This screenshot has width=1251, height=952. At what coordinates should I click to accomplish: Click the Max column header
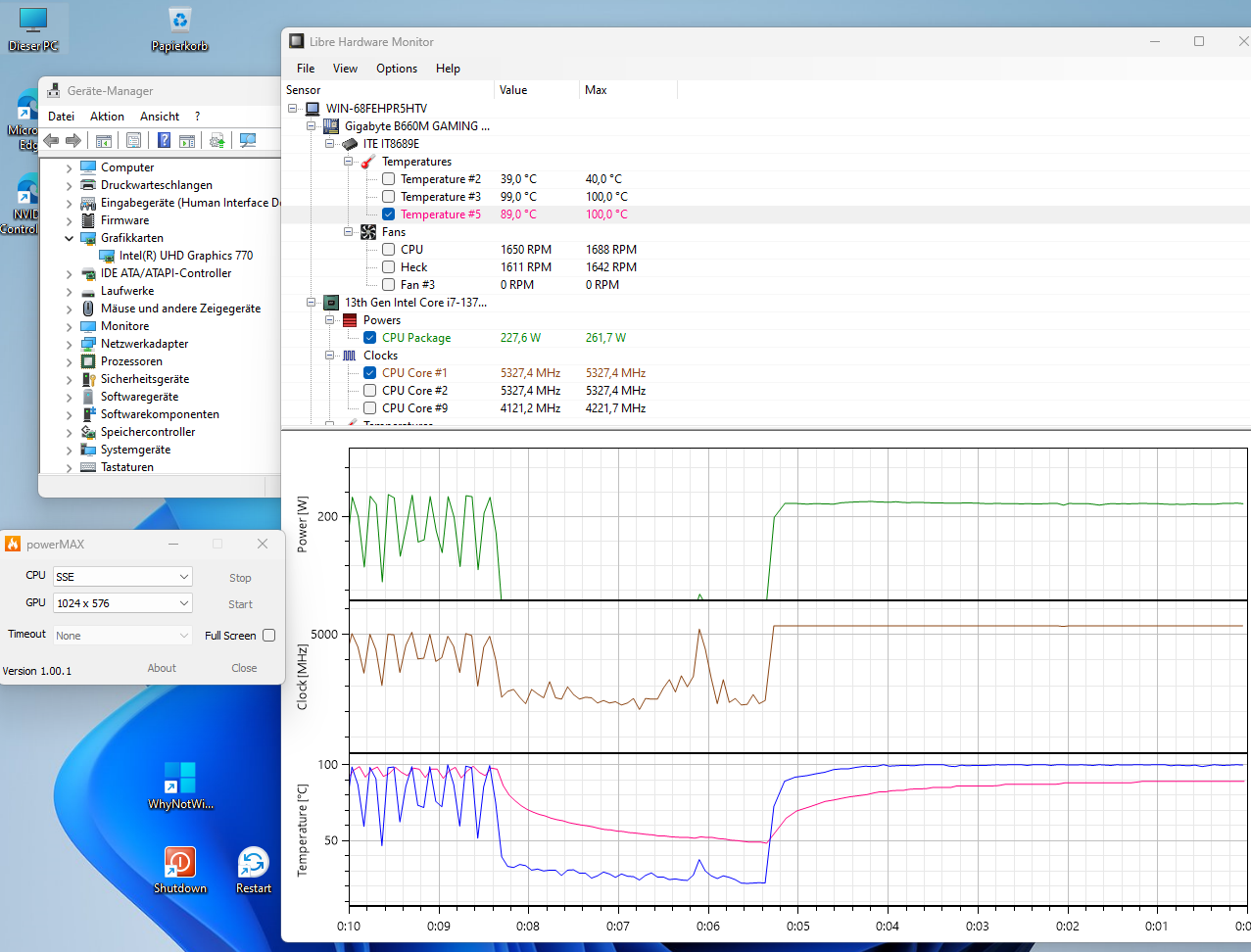628,90
